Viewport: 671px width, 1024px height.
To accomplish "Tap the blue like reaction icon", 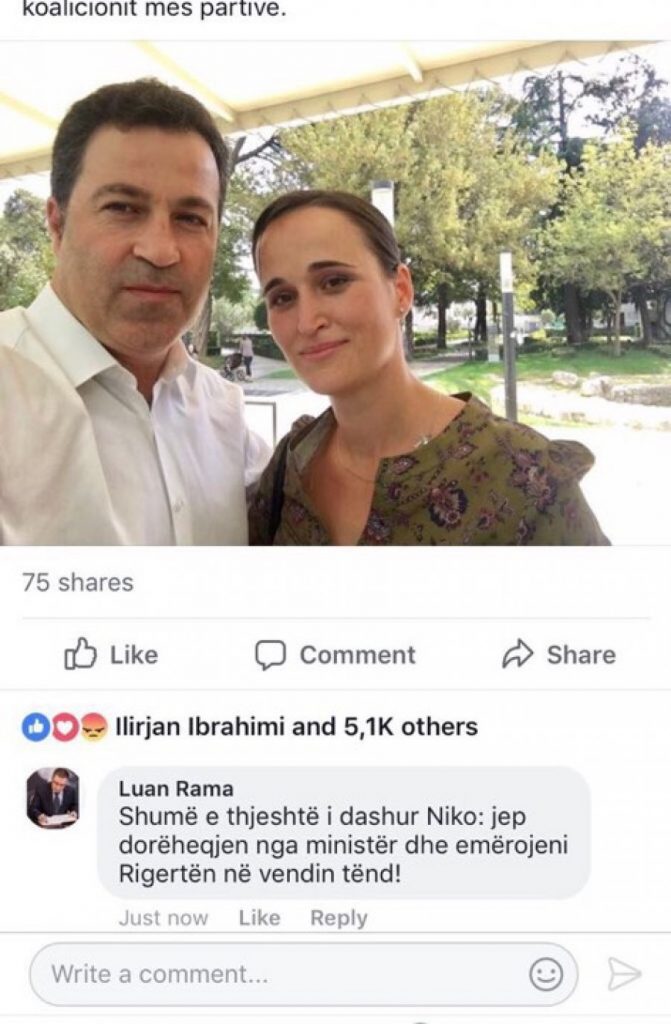I will (x=35, y=727).
